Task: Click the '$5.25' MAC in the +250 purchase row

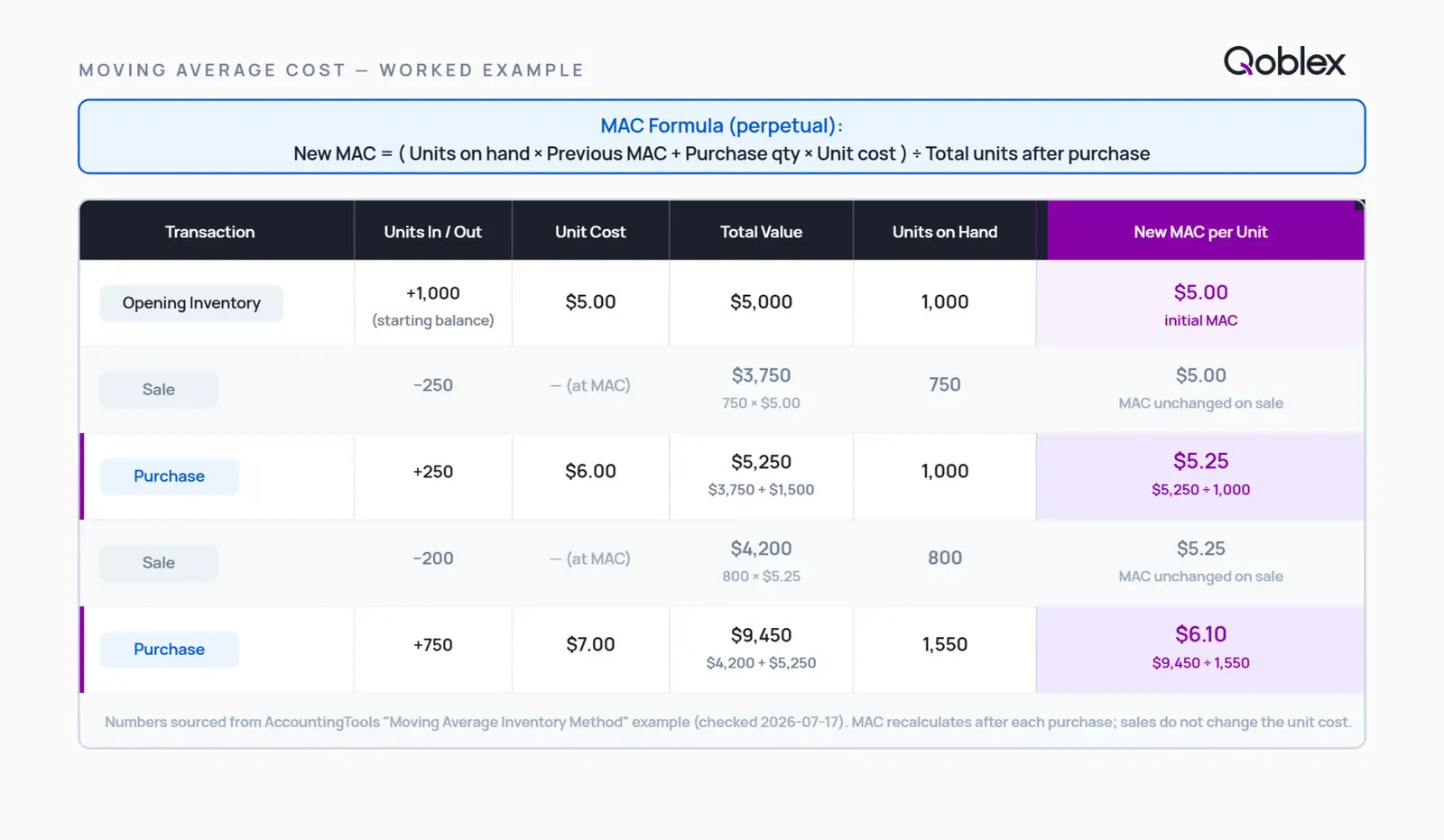Action: [1200, 461]
